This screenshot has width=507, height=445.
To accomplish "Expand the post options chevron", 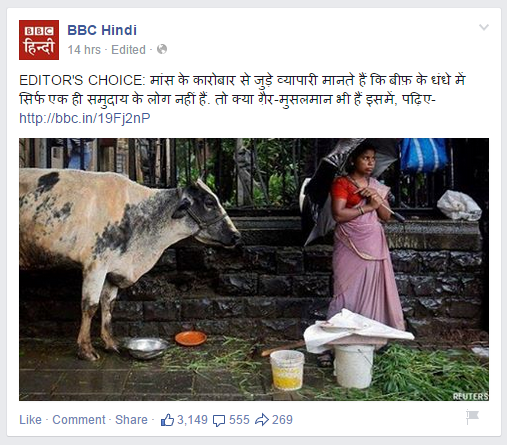I will click(484, 27).
